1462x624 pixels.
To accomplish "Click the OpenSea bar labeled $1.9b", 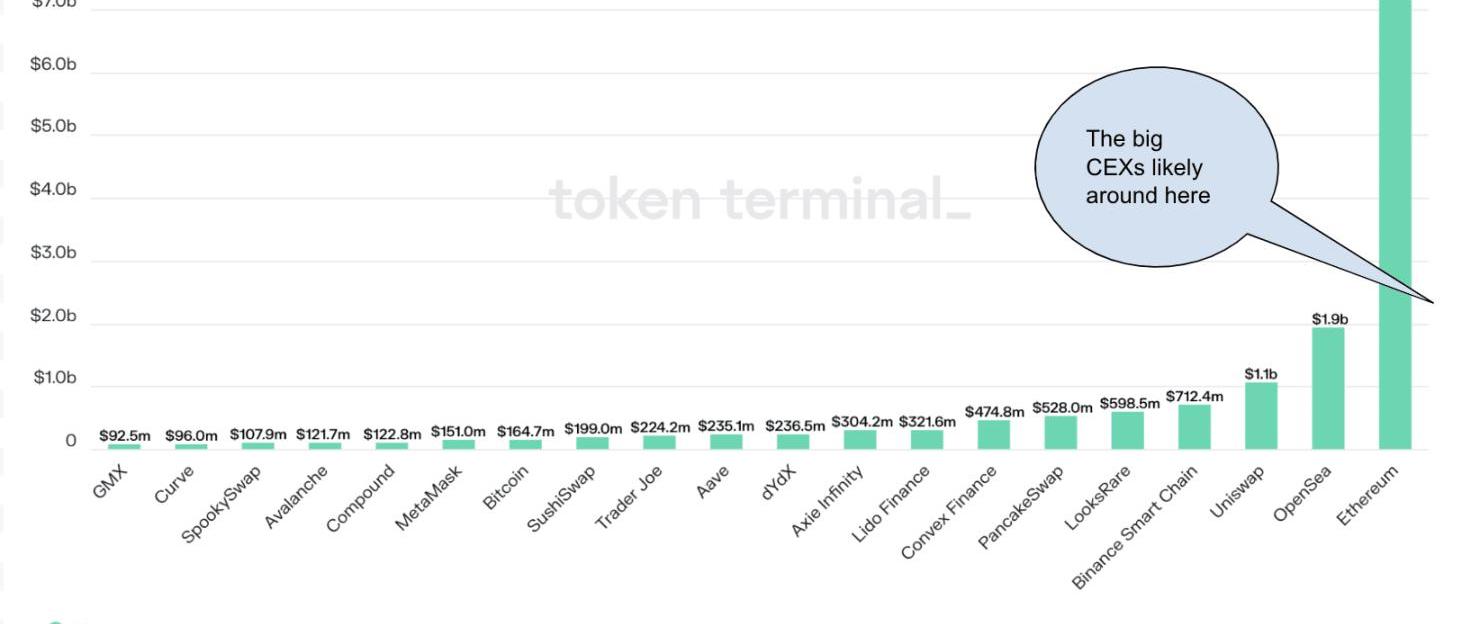I will click(1328, 388).
